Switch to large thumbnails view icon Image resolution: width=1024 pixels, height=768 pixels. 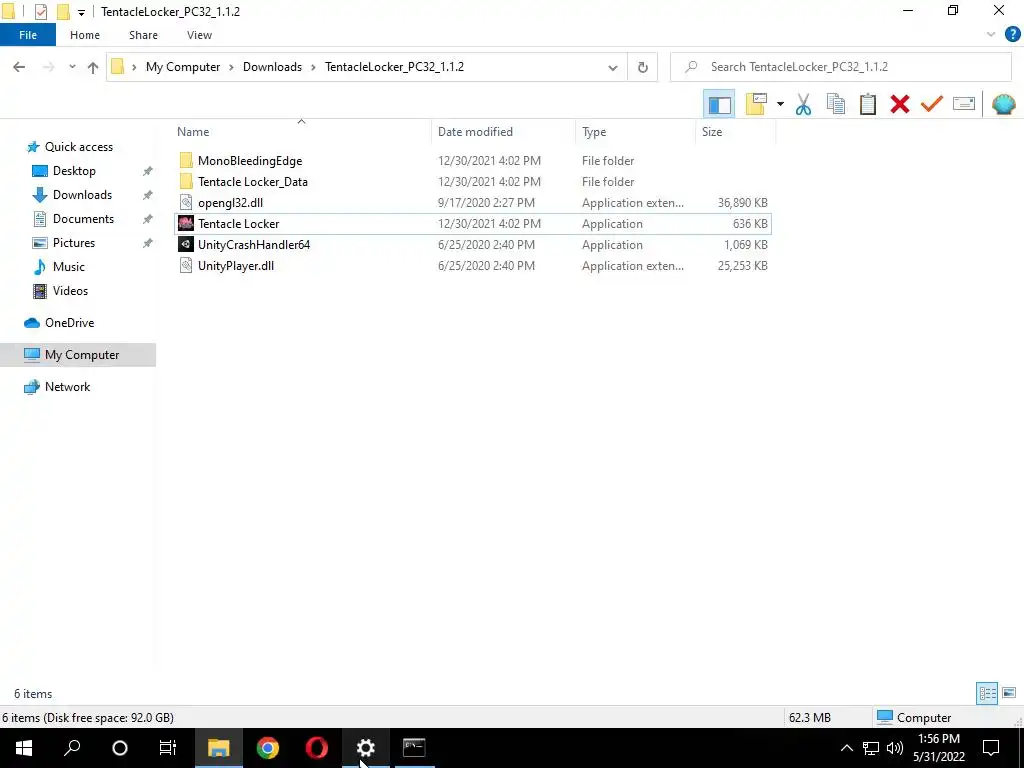[1009, 693]
